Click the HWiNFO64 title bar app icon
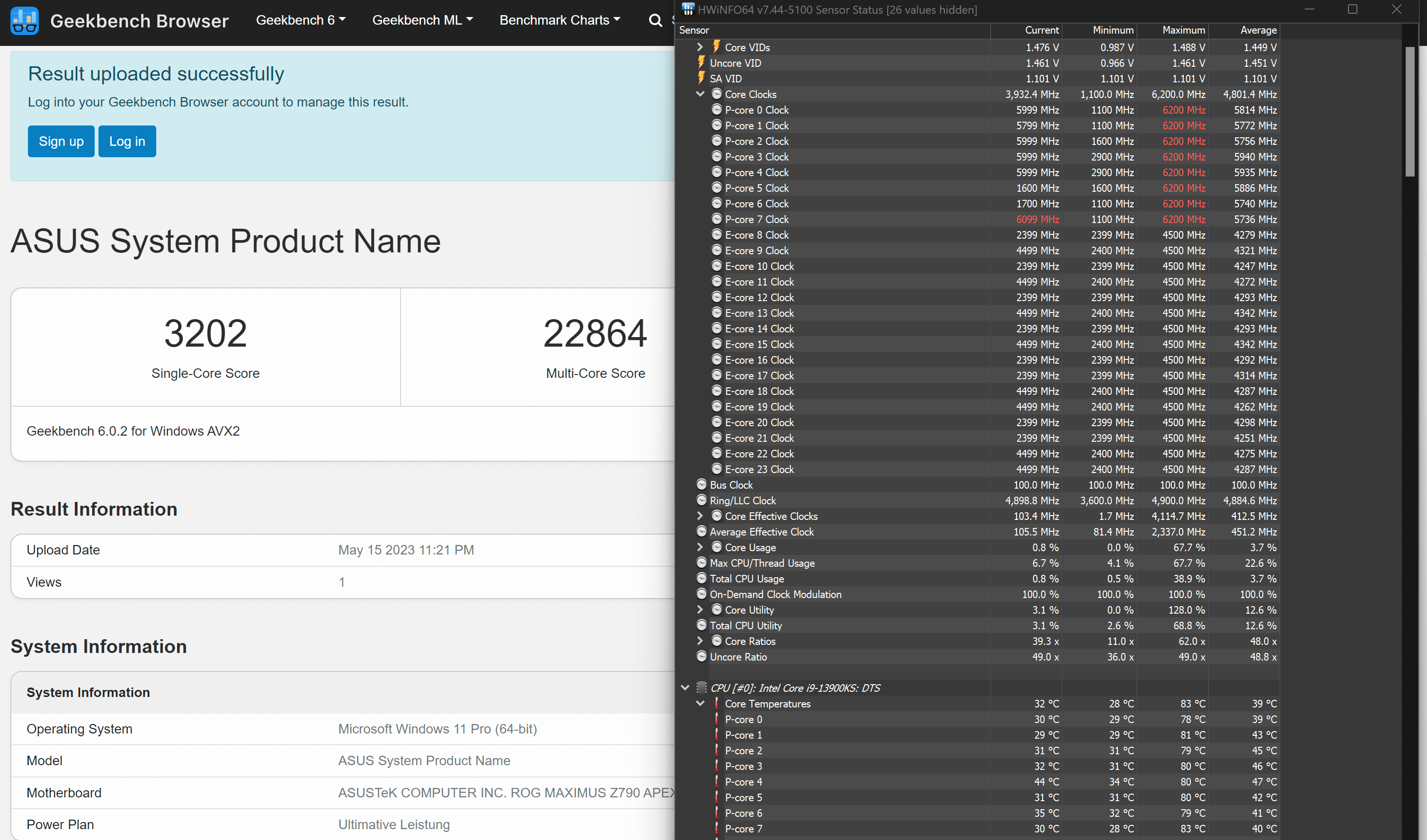Viewport: 1427px width, 840px height. [x=688, y=9]
